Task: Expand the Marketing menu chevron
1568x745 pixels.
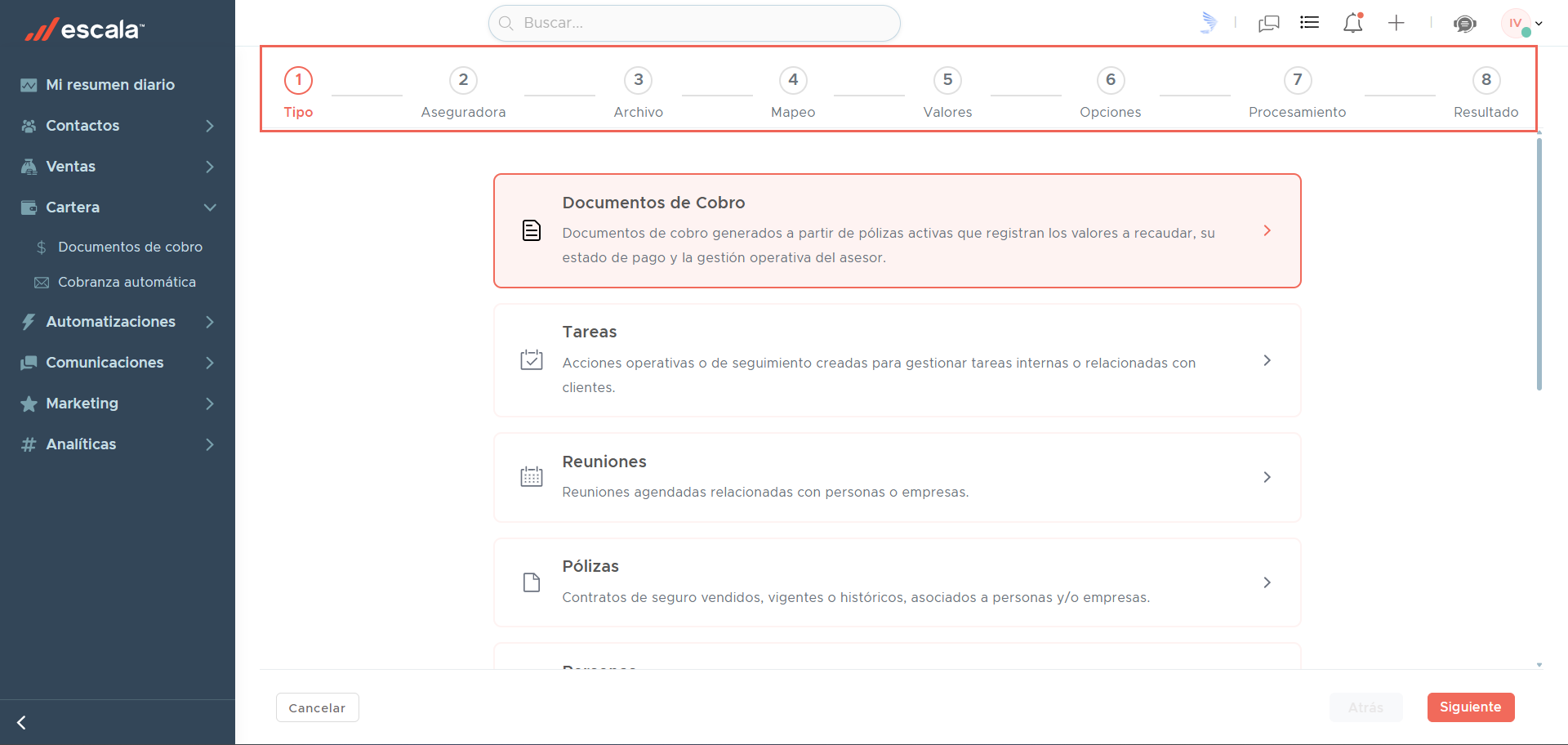Action: [x=210, y=404]
